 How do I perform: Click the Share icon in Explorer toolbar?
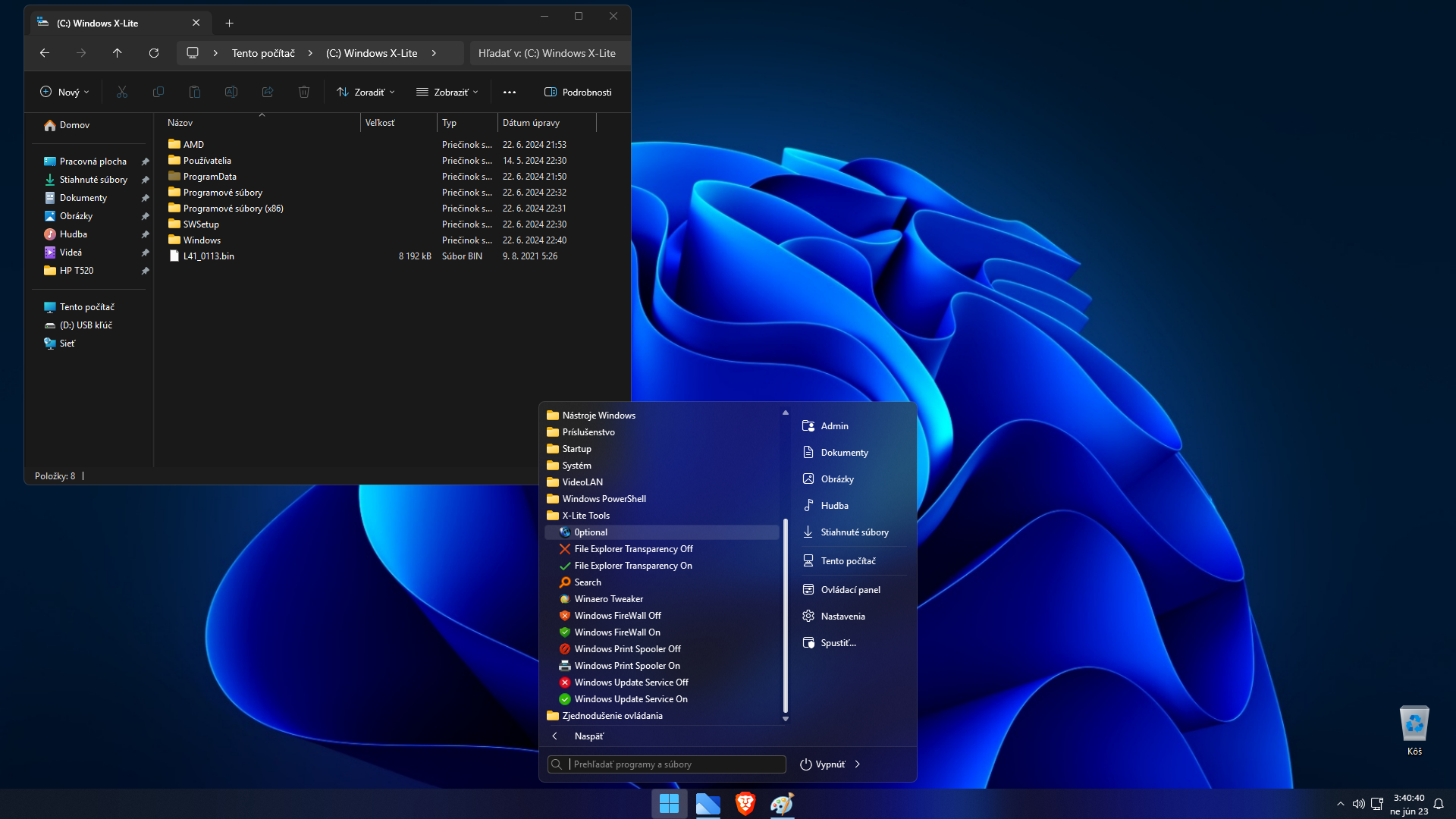click(268, 92)
